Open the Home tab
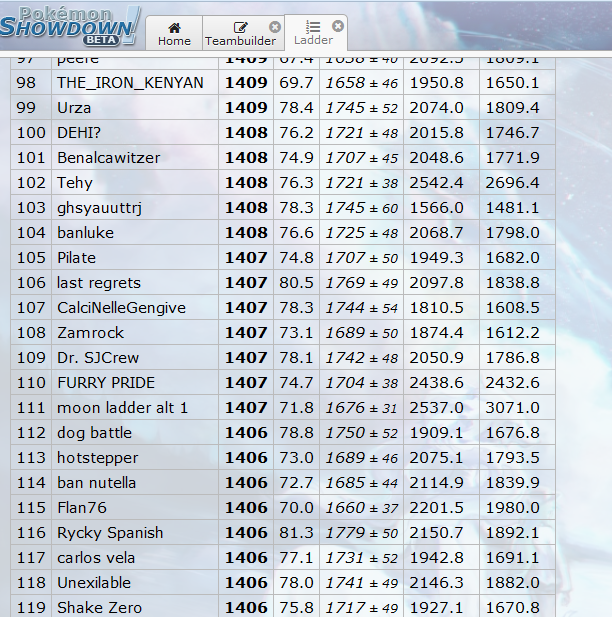Viewport: 612px width, 617px height. pos(174,33)
